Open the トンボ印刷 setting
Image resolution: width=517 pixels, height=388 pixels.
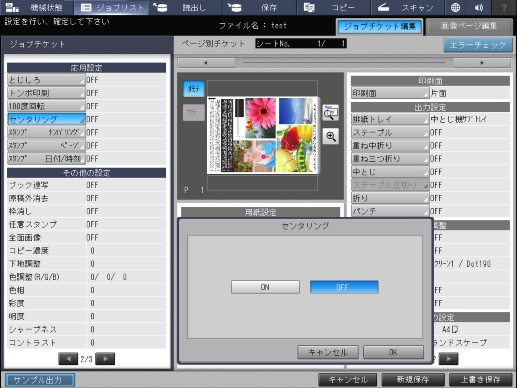tap(46, 93)
